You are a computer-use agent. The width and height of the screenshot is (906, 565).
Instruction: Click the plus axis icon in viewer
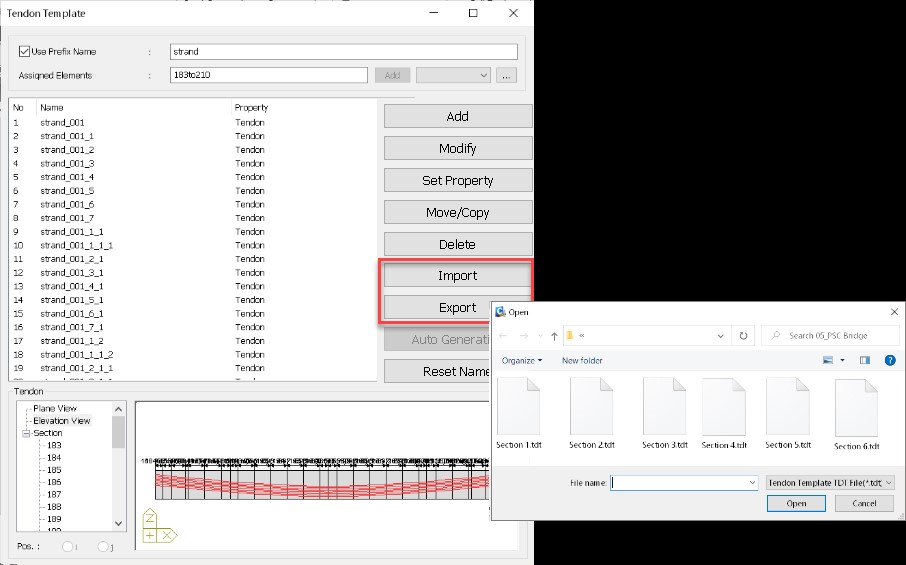click(150, 536)
